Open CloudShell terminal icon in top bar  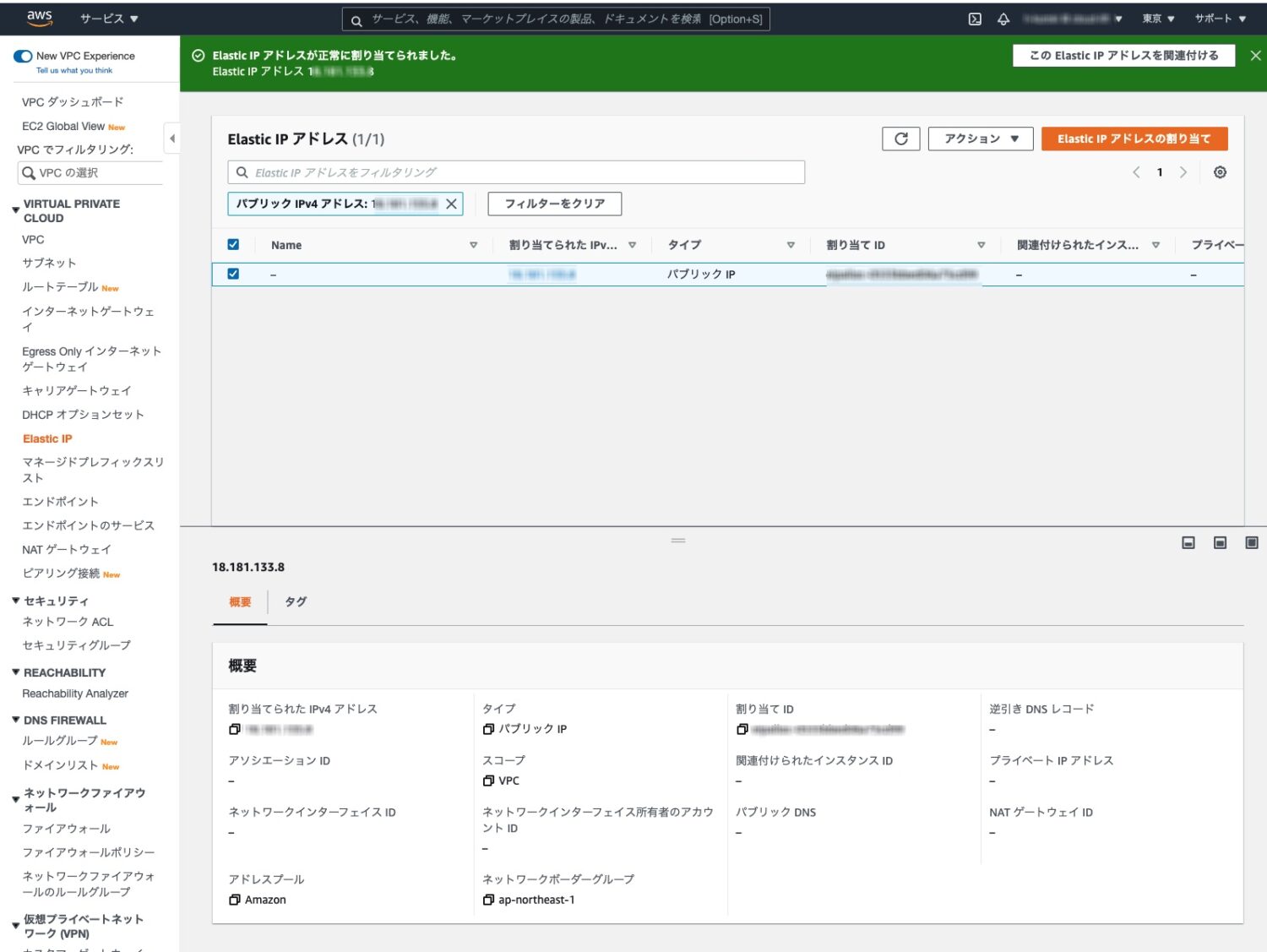[975, 19]
